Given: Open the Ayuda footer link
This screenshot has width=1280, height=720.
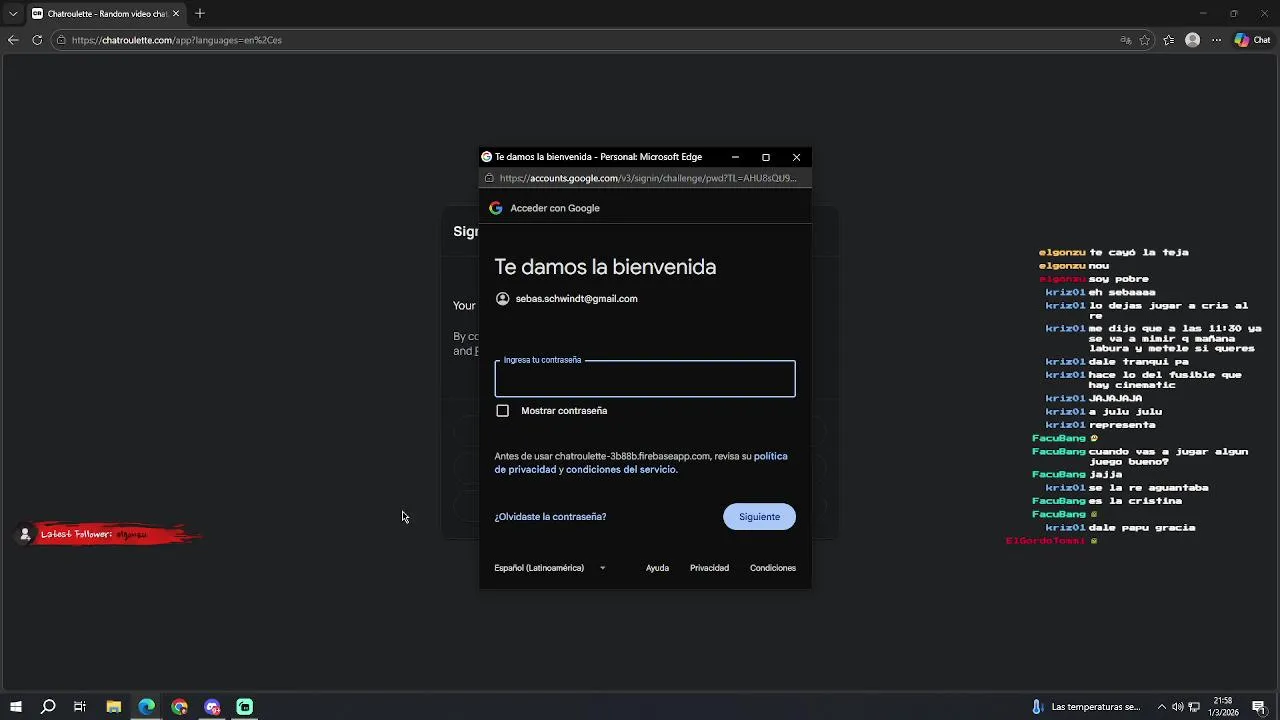Looking at the screenshot, I should tap(657, 568).
